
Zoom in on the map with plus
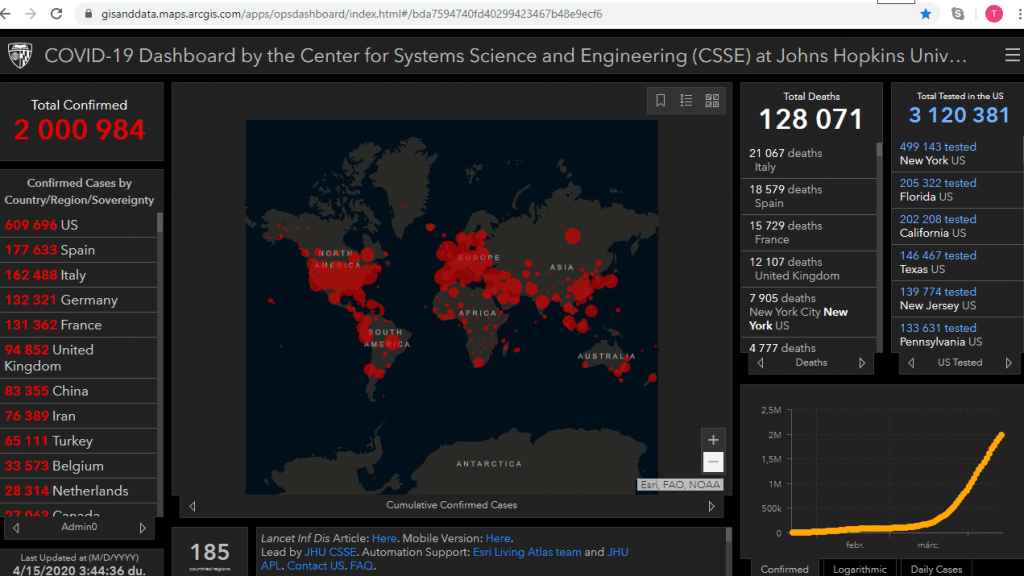[713, 440]
